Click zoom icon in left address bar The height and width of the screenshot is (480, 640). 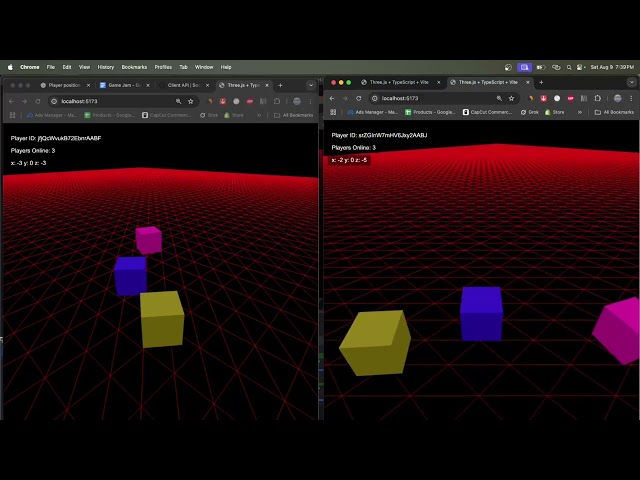[x=178, y=101]
